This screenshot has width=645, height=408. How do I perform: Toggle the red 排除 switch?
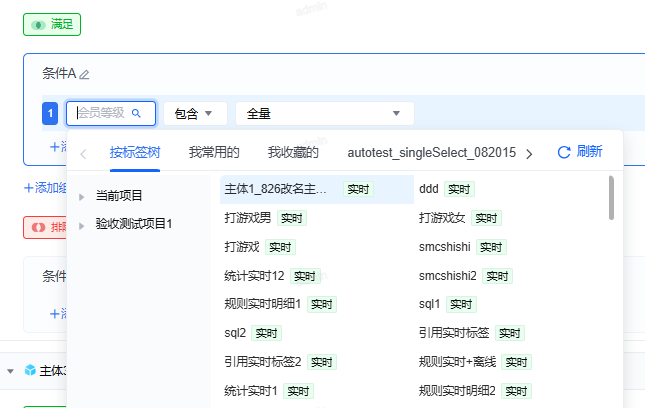[45, 227]
